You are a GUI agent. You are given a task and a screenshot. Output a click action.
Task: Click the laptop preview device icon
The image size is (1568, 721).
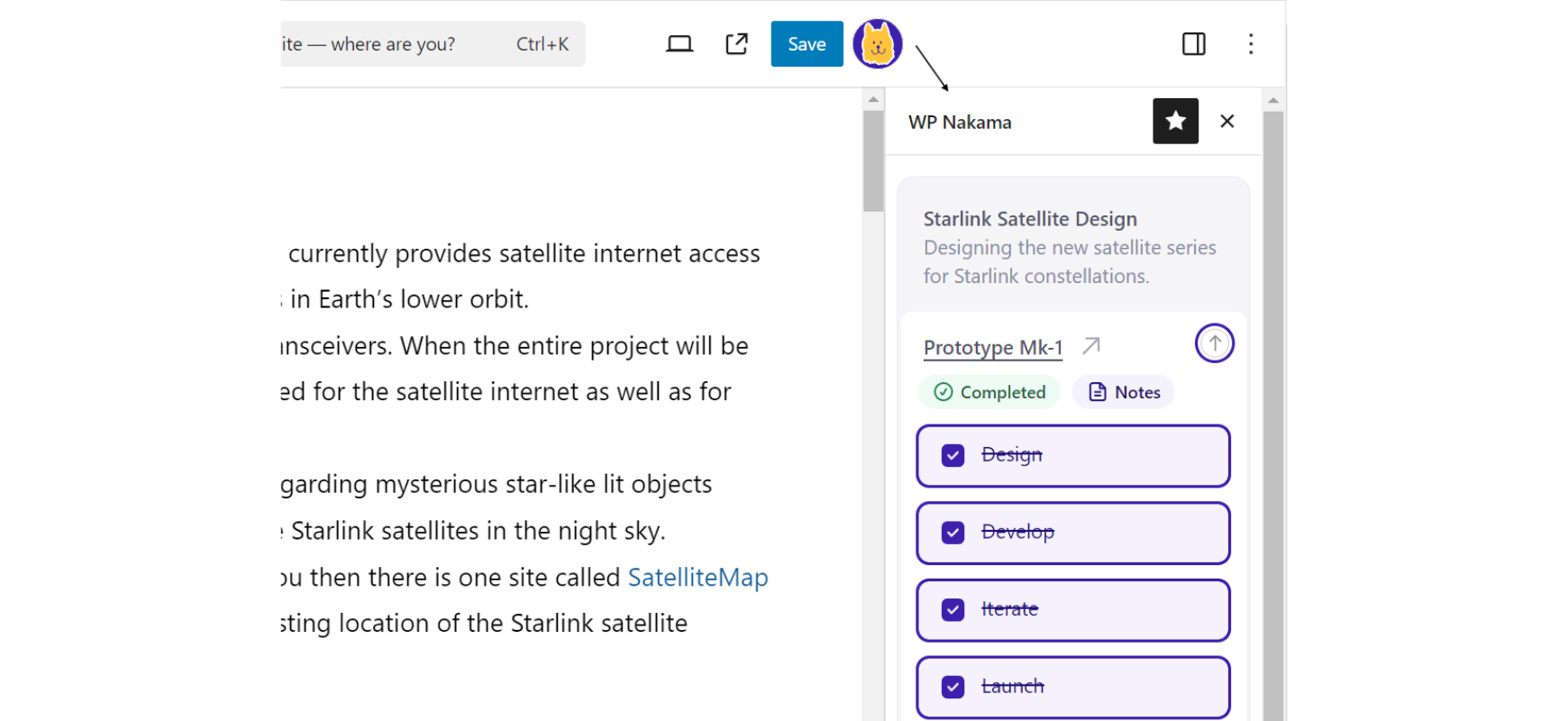pos(679,44)
